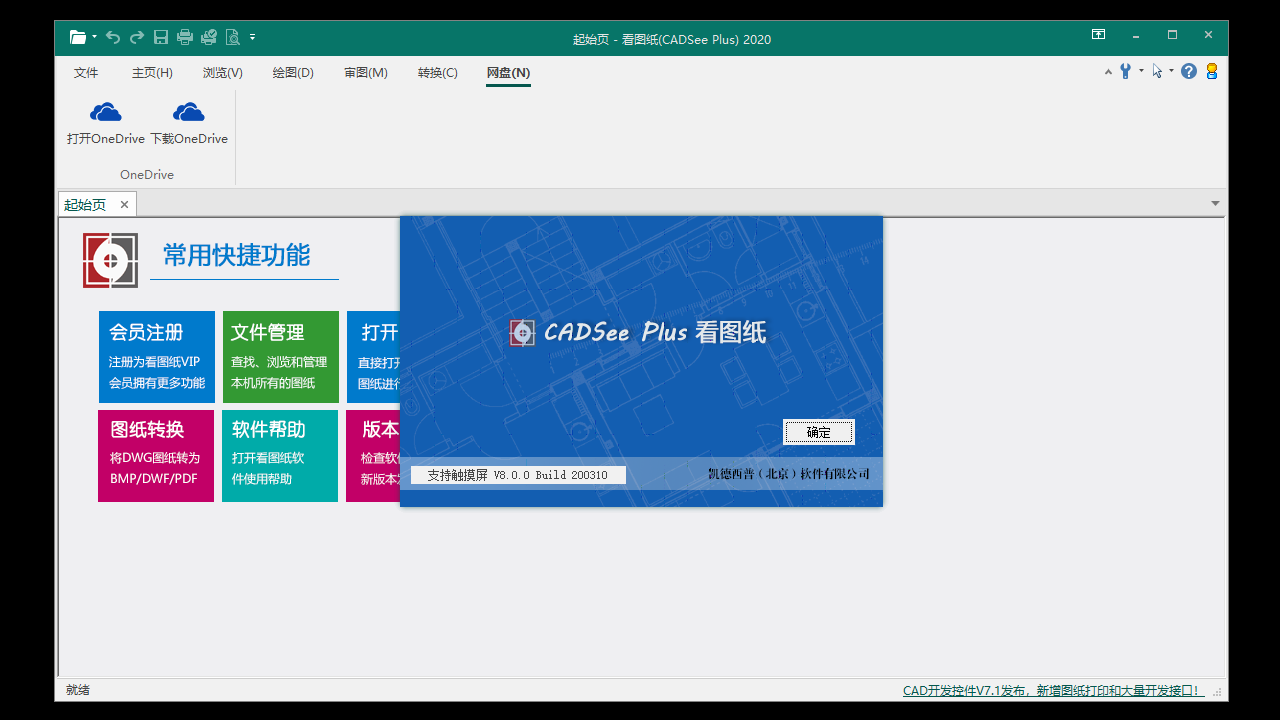Expand the dropdown next to the open folder icon

point(94,37)
